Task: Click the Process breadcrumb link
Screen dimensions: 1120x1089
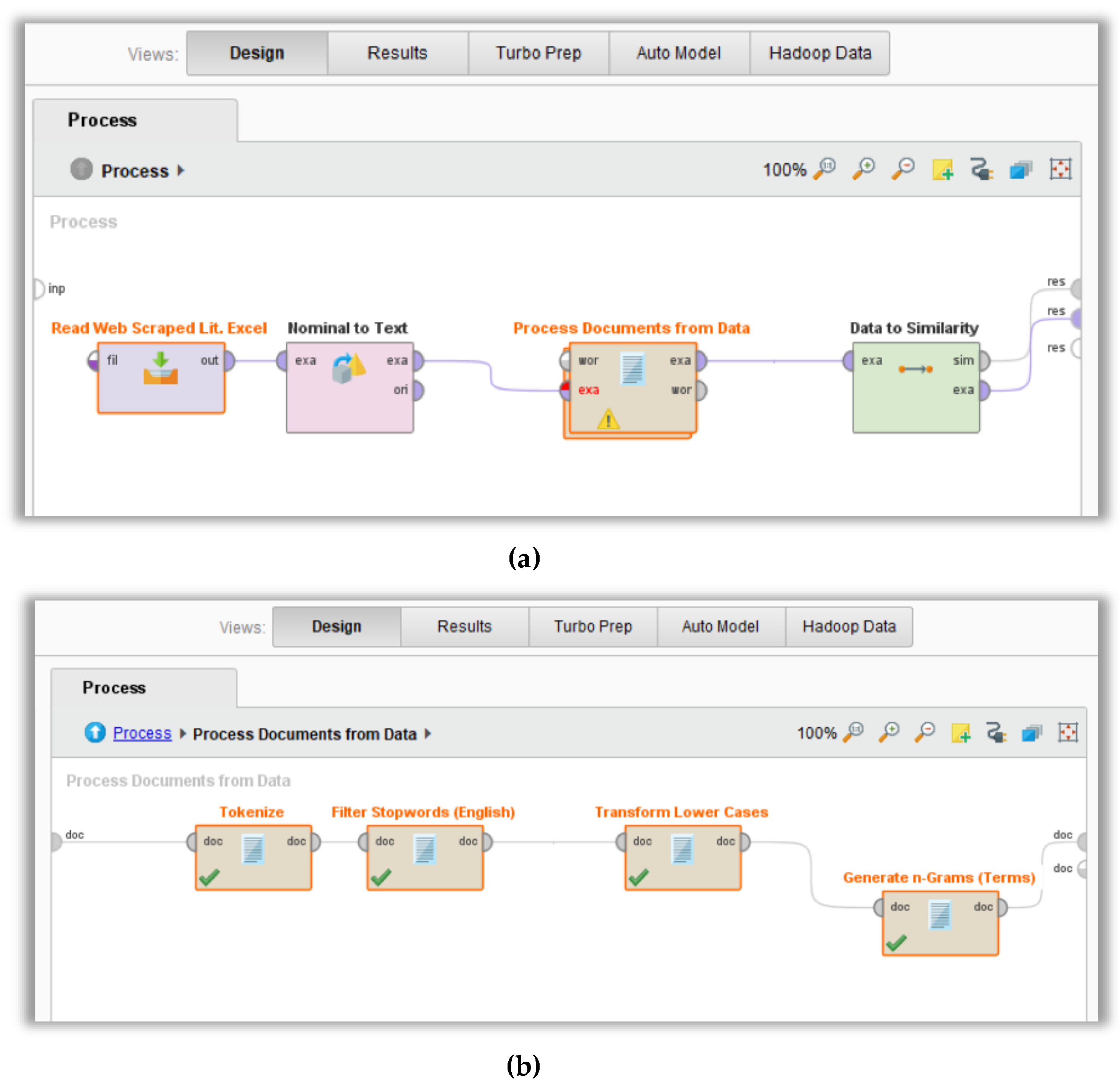Action: point(142,733)
